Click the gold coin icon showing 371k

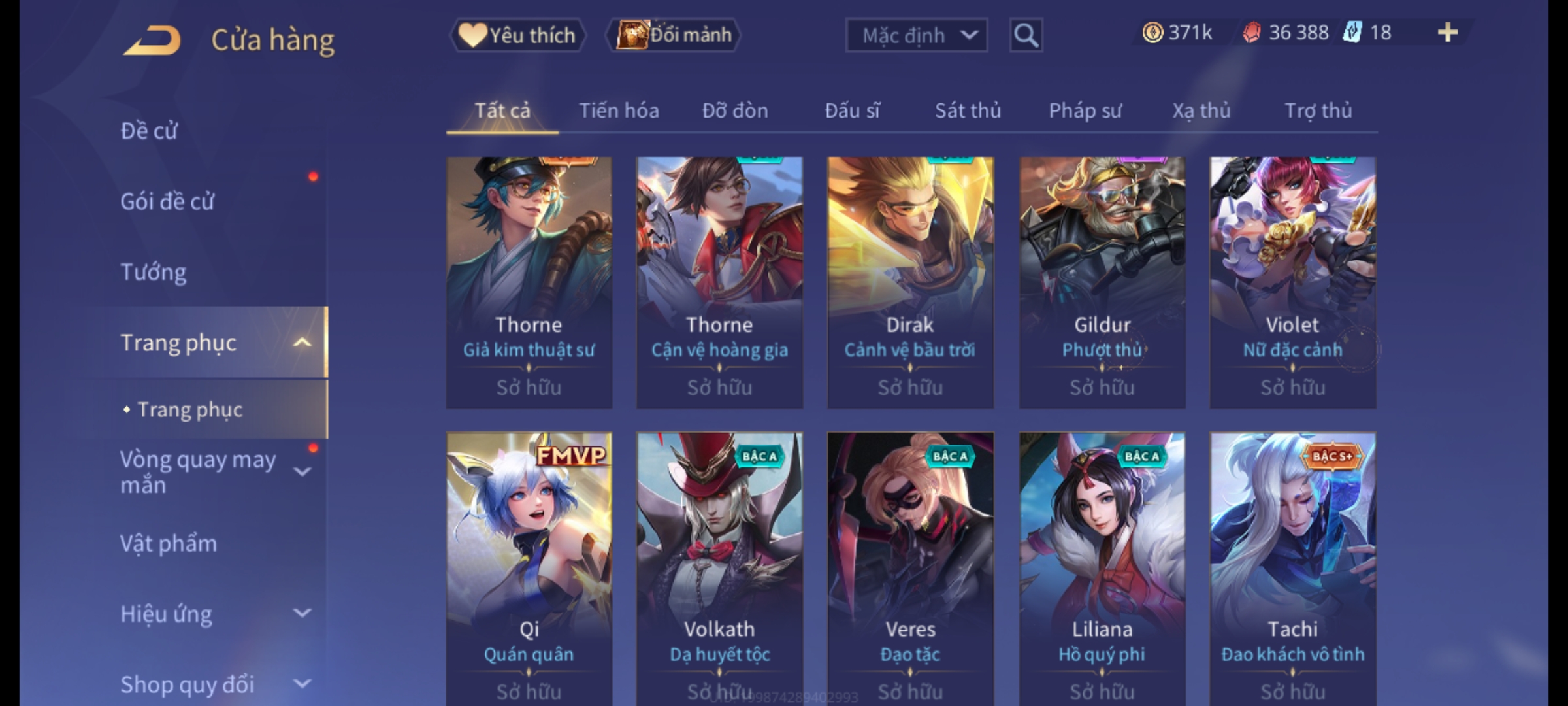[x=1152, y=32]
